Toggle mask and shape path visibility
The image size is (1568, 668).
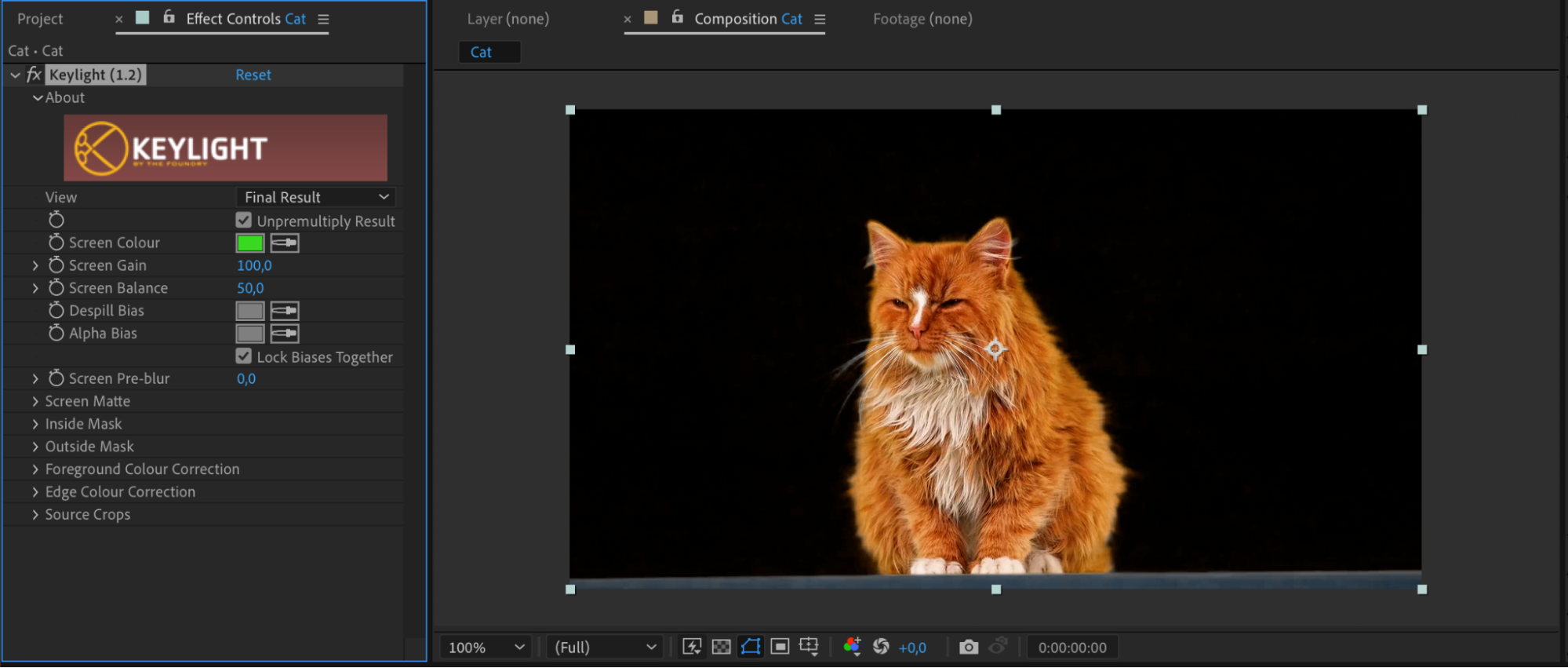click(751, 647)
